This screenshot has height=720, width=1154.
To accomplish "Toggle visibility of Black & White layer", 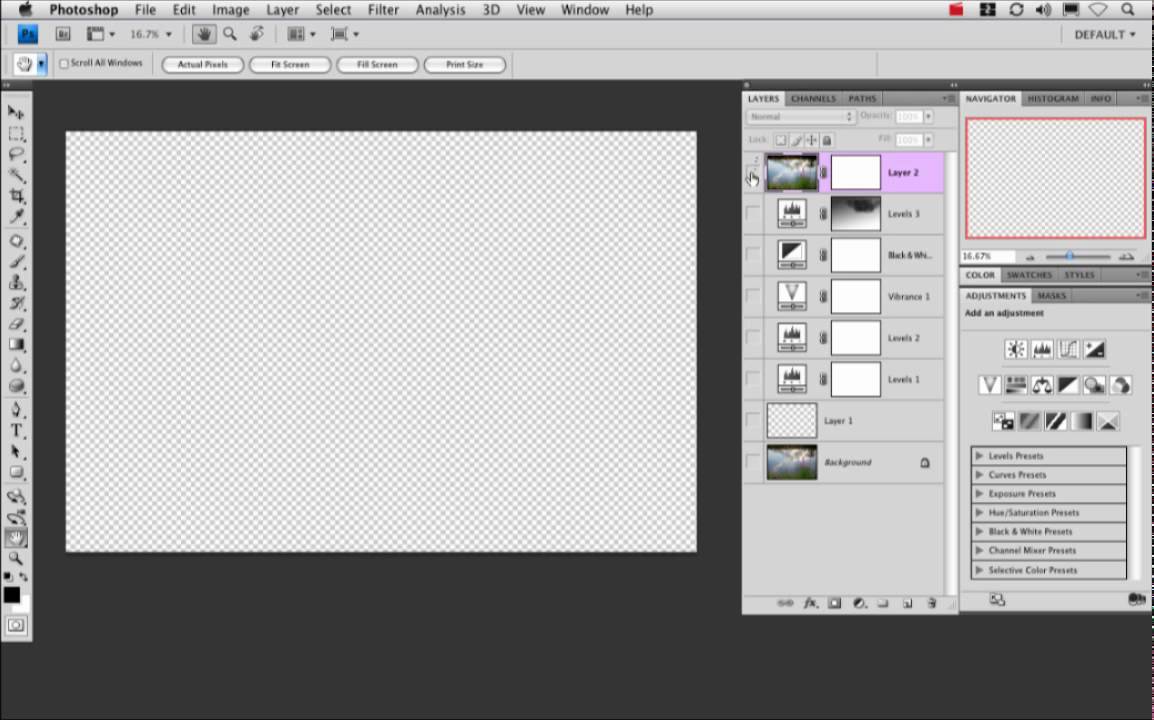I will (x=753, y=255).
